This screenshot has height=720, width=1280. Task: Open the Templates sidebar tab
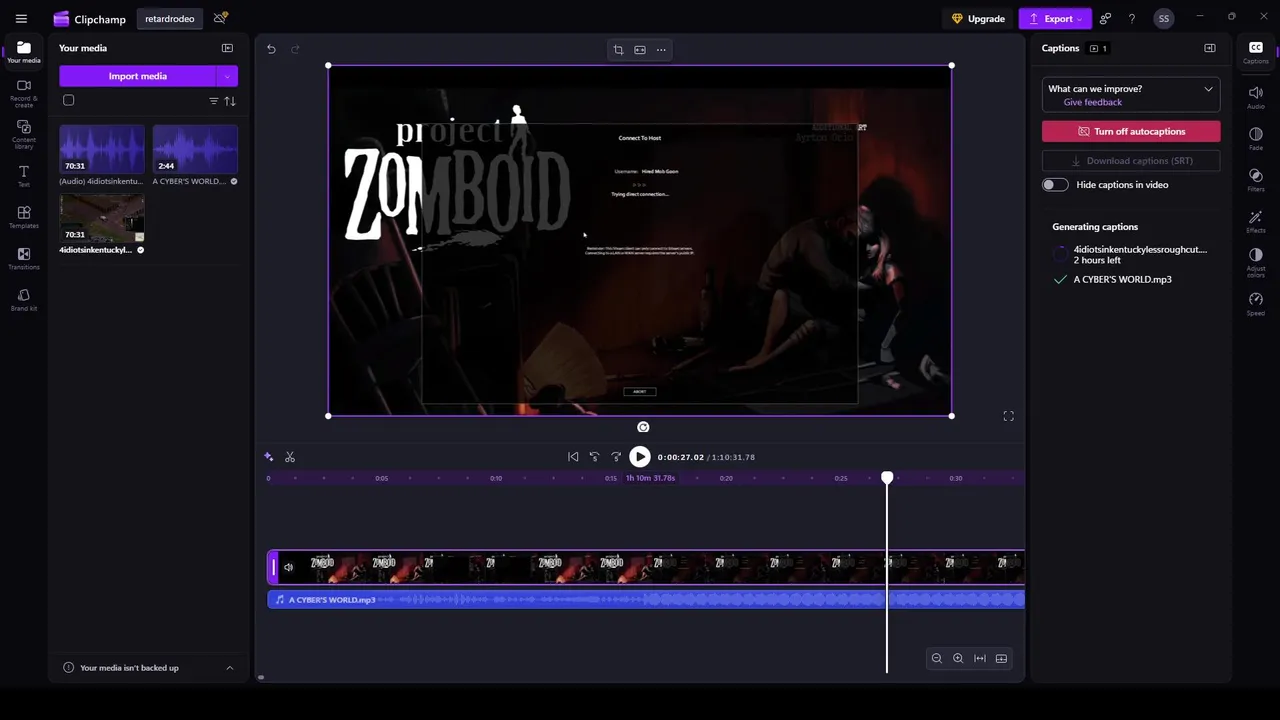(24, 217)
